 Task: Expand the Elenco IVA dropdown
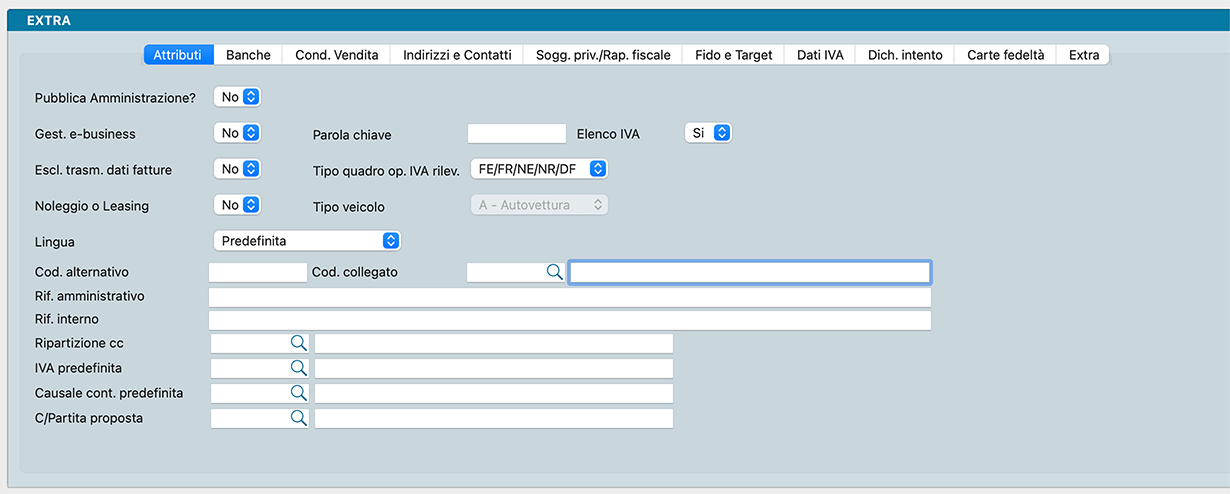(x=708, y=133)
